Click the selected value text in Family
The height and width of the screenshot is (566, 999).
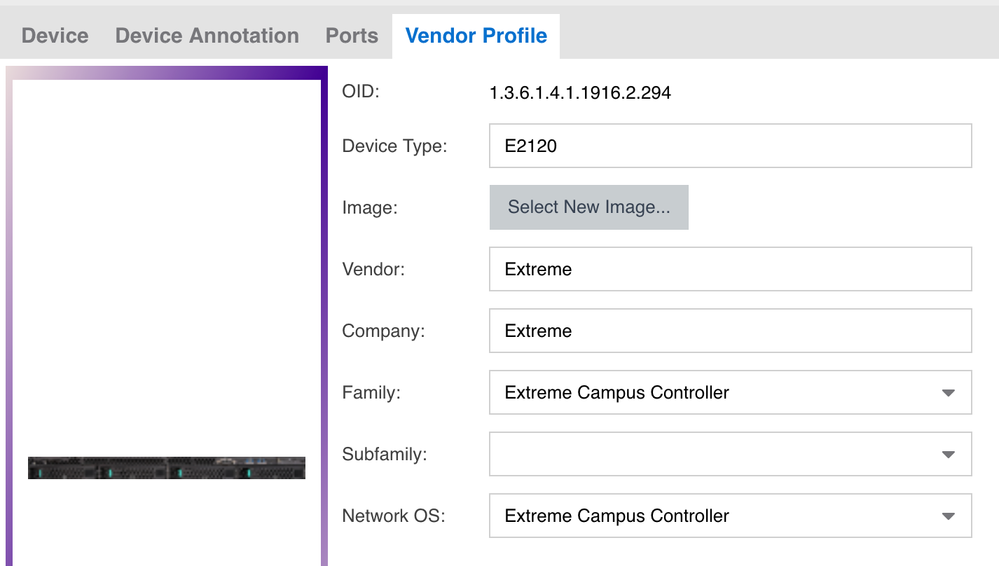click(x=617, y=393)
